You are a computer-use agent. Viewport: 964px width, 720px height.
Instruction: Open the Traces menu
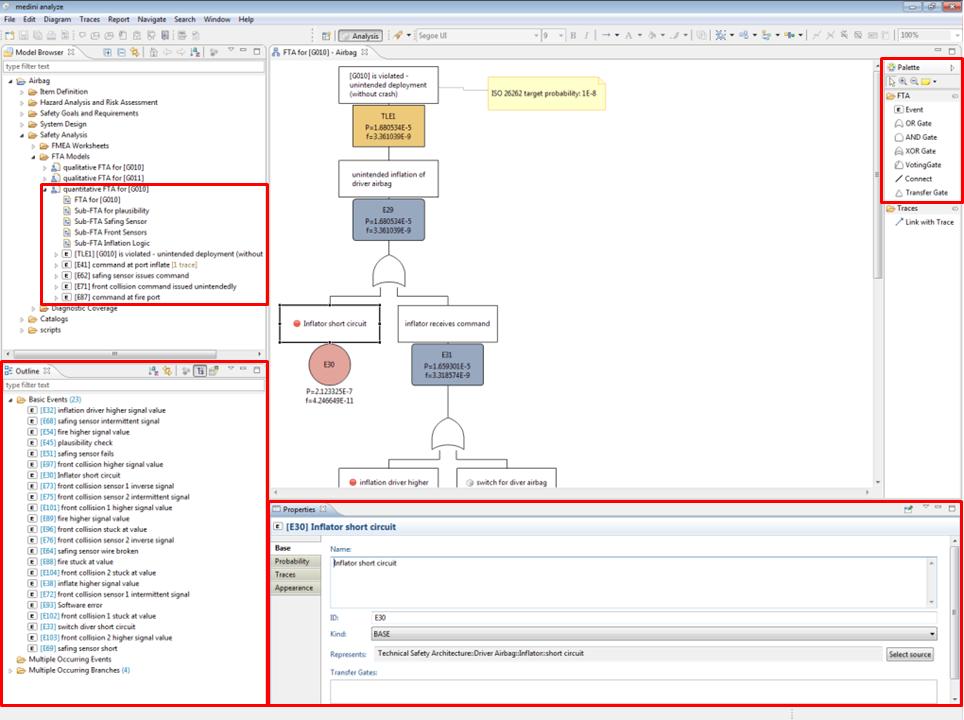(90, 19)
